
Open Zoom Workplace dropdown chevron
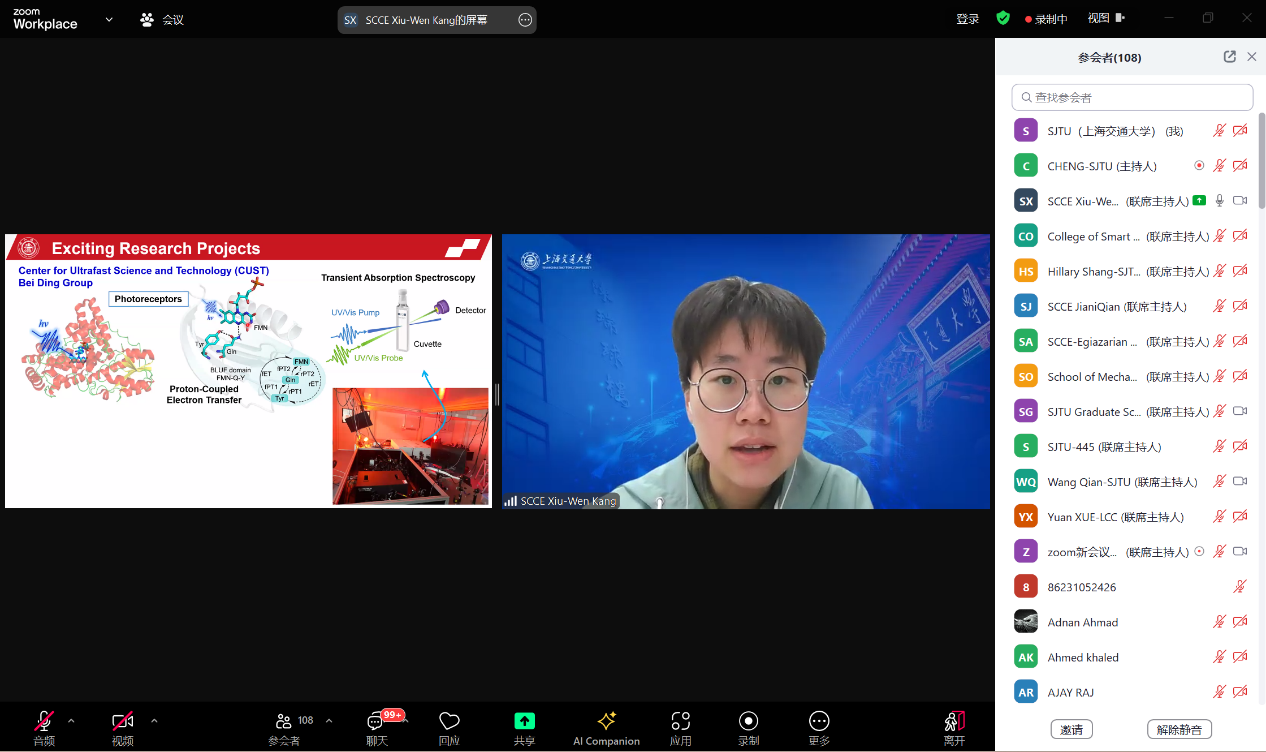pyautogui.click(x=109, y=19)
